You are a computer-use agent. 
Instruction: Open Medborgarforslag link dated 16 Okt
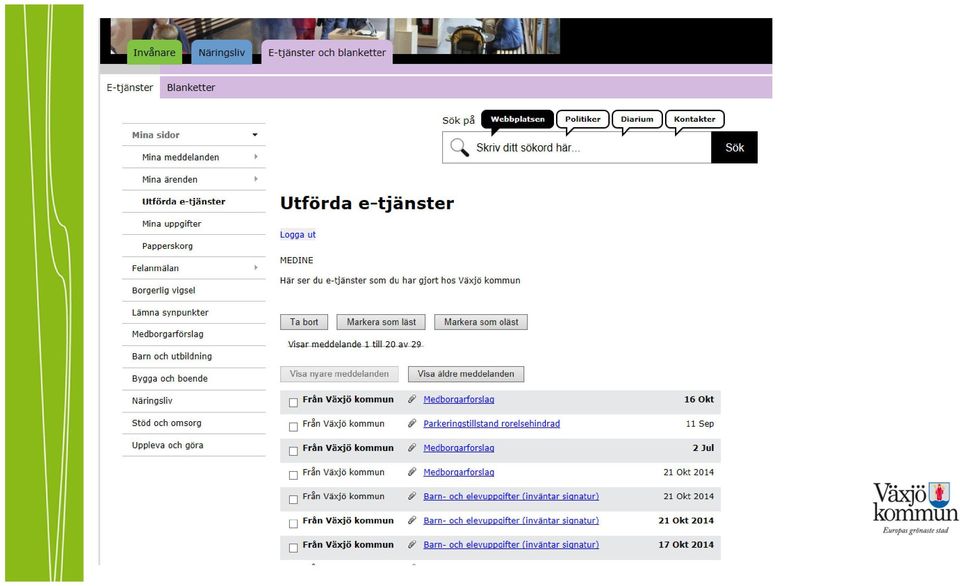(x=459, y=399)
